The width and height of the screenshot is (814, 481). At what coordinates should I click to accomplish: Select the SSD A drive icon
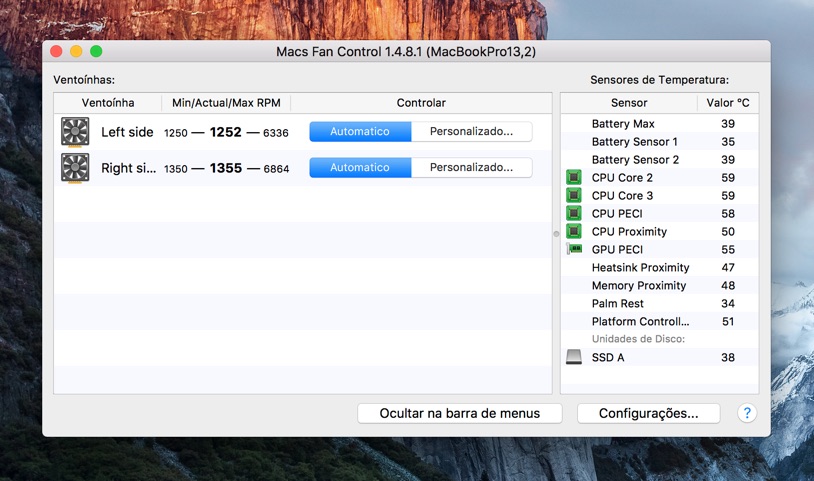tap(574, 358)
